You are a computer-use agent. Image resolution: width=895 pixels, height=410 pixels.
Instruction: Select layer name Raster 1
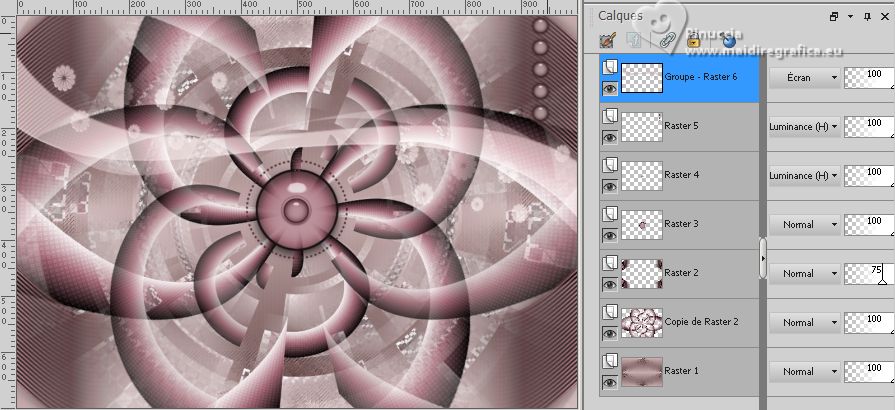(682, 371)
